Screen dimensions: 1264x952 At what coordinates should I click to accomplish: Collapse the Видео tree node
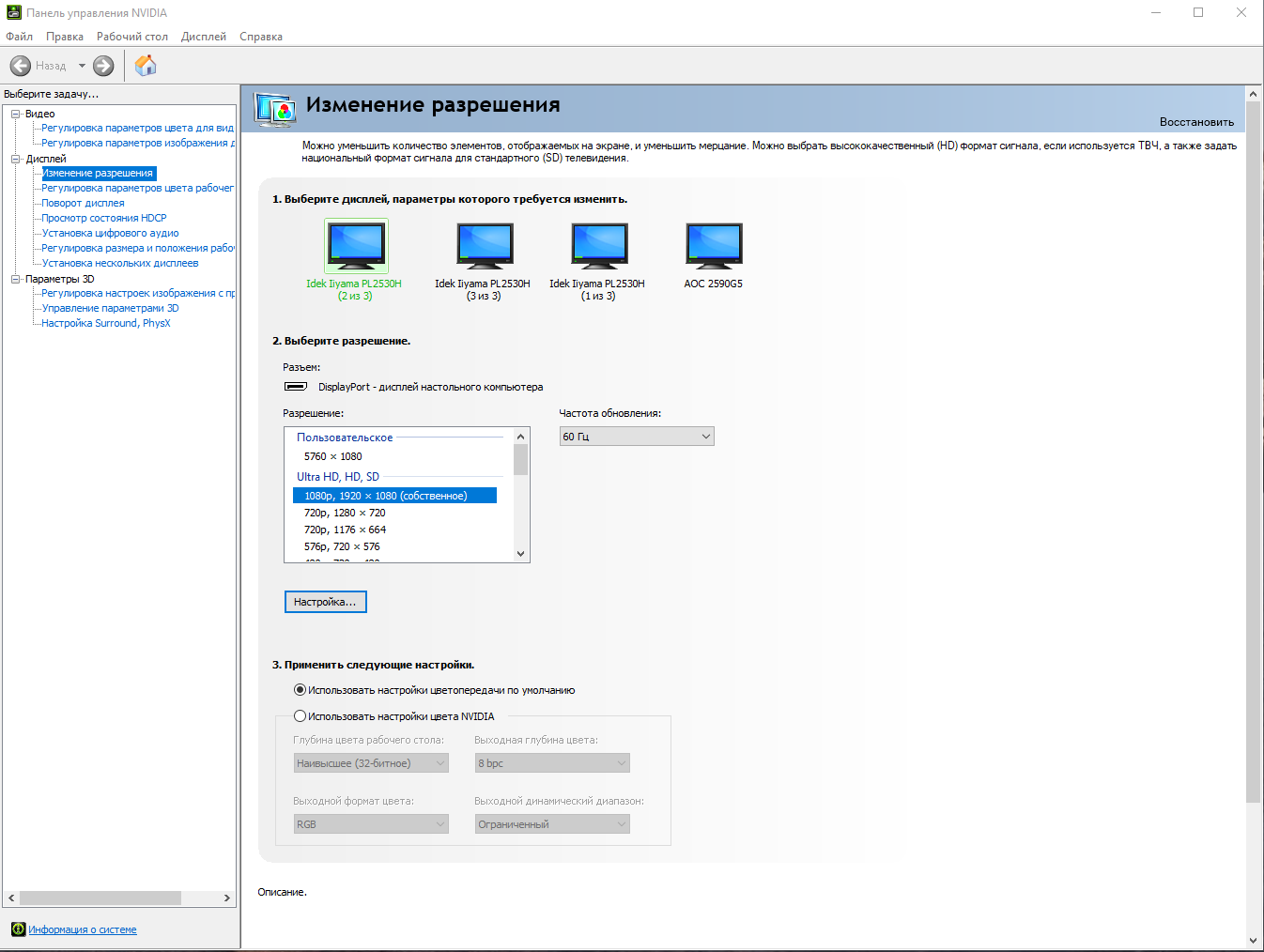click(15, 114)
